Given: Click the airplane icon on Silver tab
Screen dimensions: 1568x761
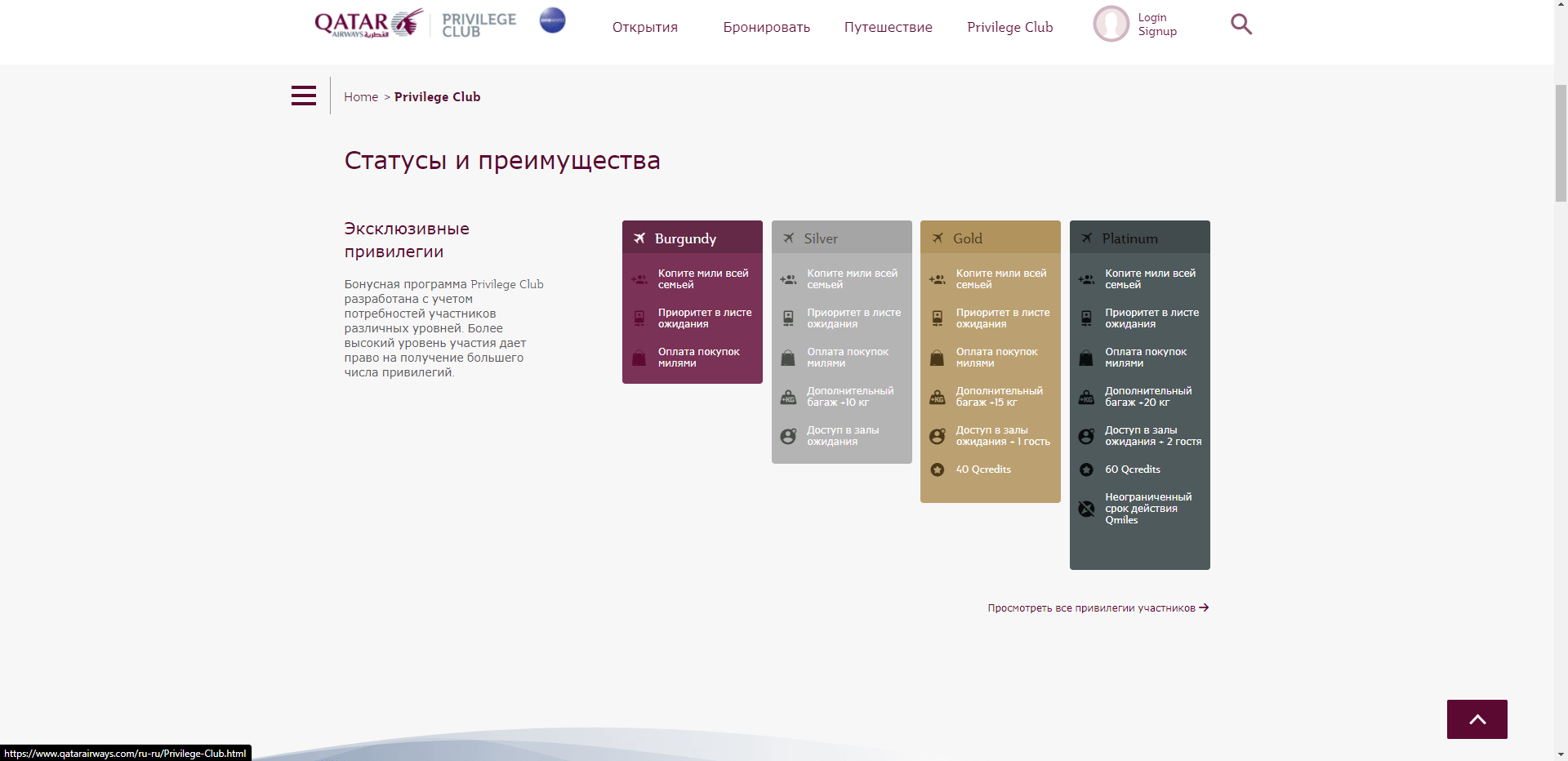Looking at the screenshot, I should click(789, 238).
